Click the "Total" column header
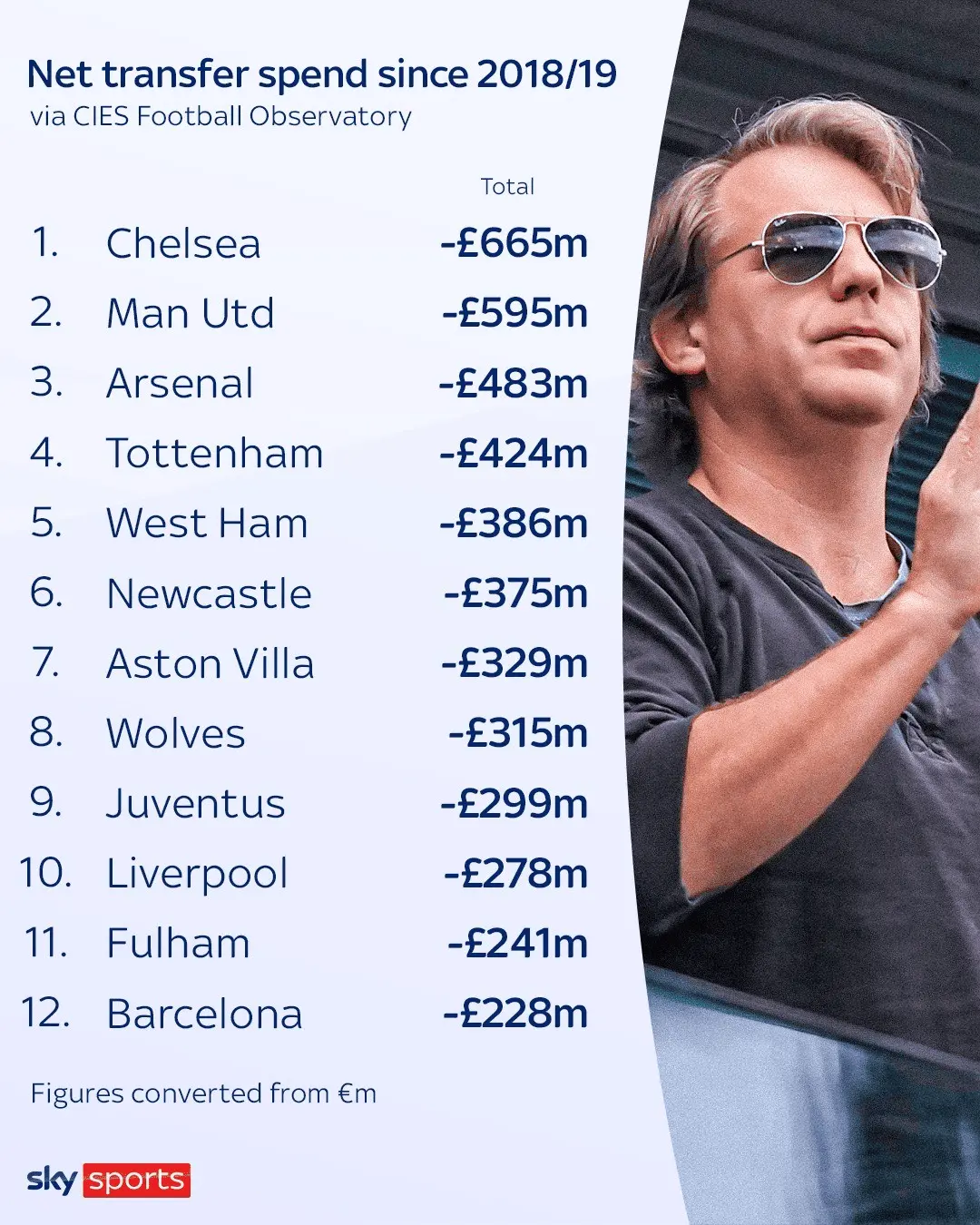The image size is (980, 1225). click(507, 187)
